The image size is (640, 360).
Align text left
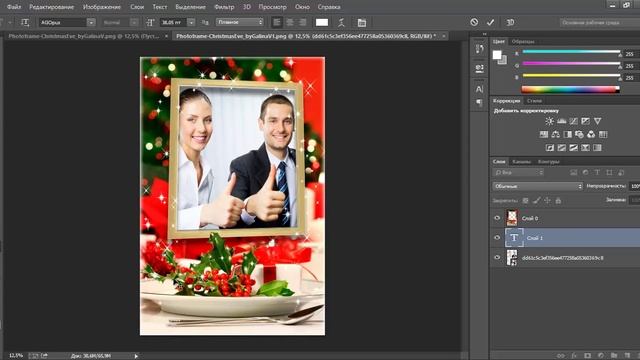click(277, 22)
